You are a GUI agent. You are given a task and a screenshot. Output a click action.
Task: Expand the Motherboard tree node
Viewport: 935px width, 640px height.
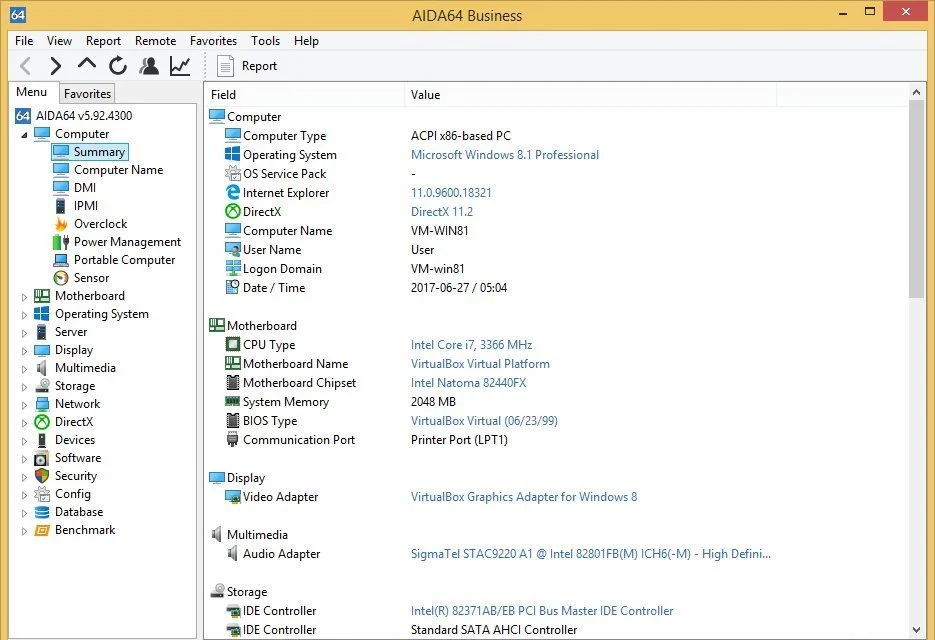[x=24, y=296]
